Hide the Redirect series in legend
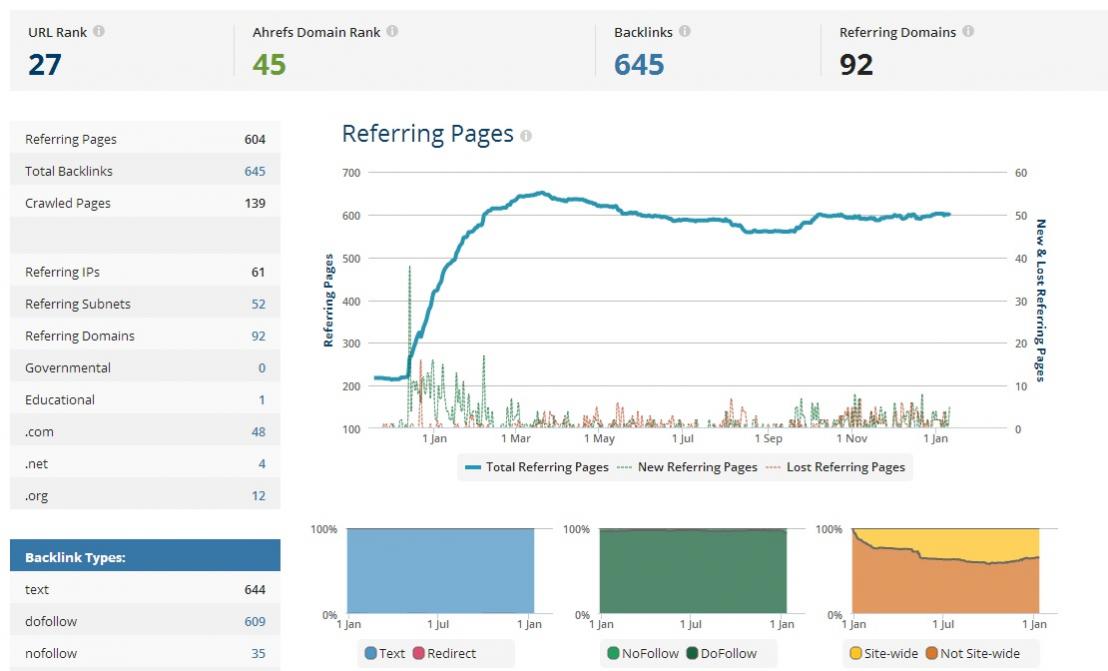 [x=444, y=653]
